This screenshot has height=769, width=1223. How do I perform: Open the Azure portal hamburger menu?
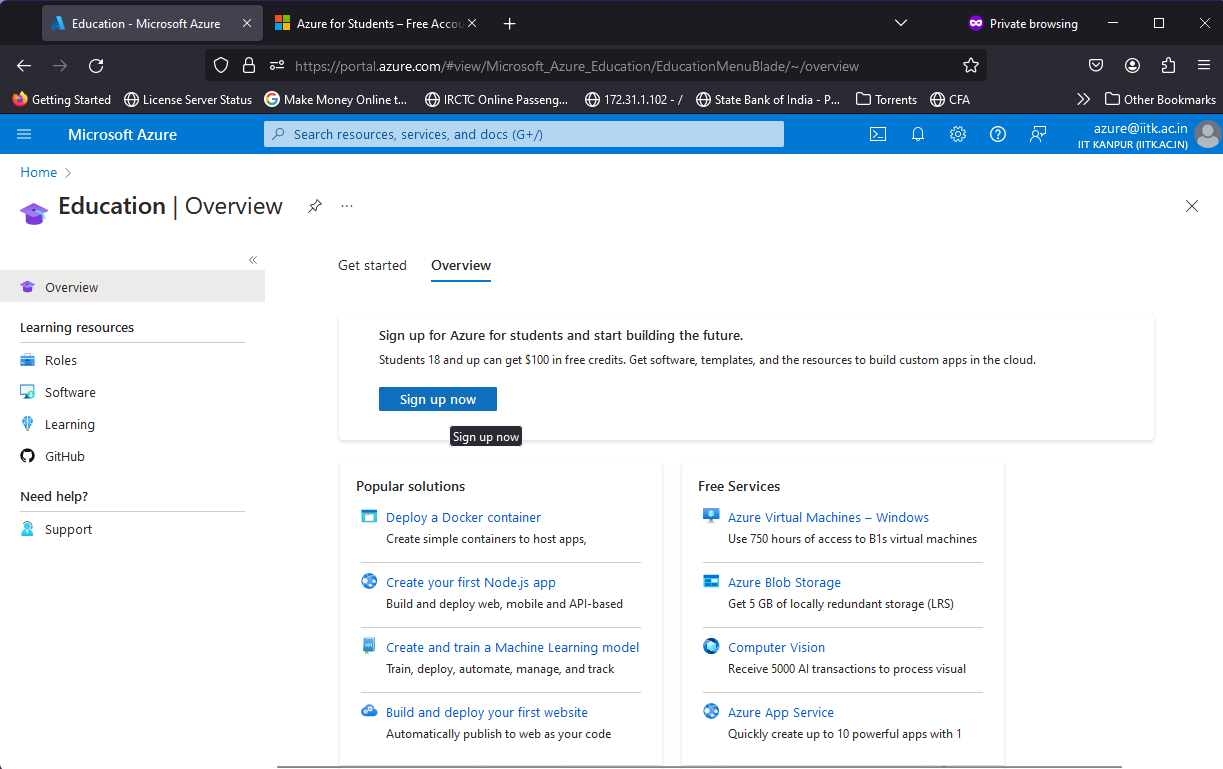pyautogui.click(x=25, y=134)
